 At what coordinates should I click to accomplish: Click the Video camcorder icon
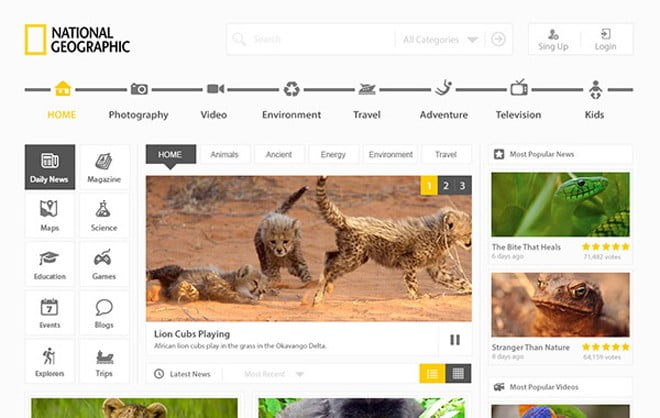click(214, 89)
